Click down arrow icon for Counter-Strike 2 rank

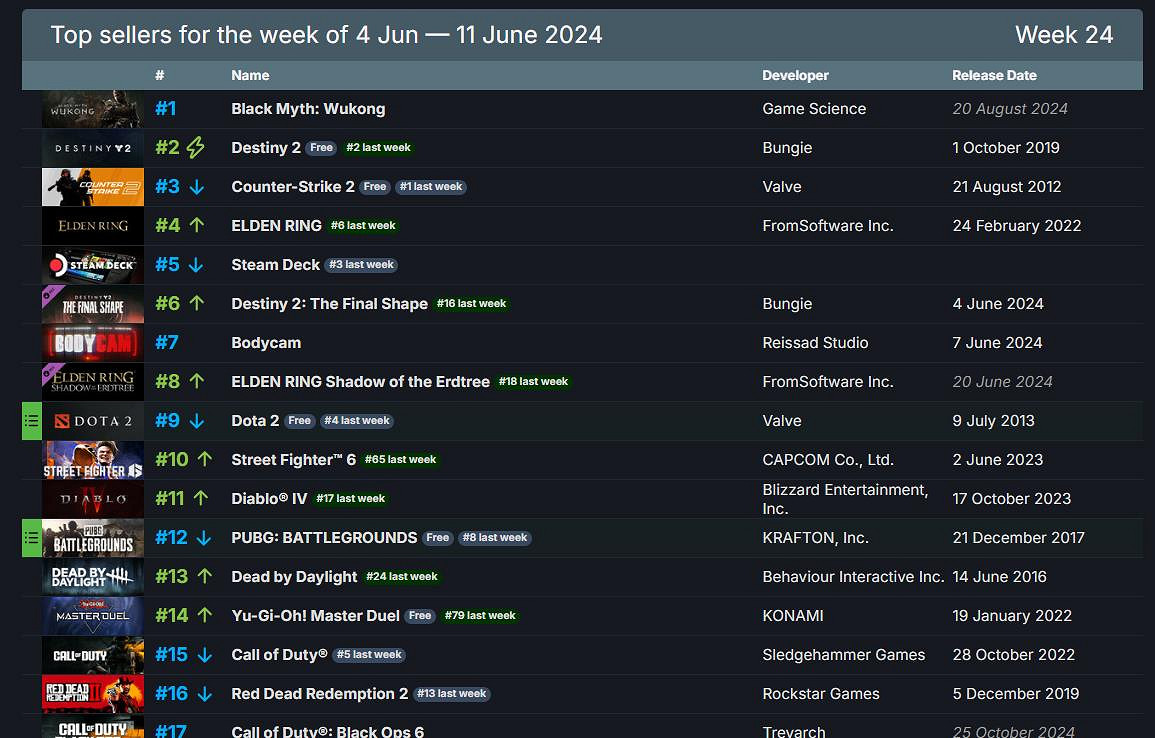[x=196, y=187]
